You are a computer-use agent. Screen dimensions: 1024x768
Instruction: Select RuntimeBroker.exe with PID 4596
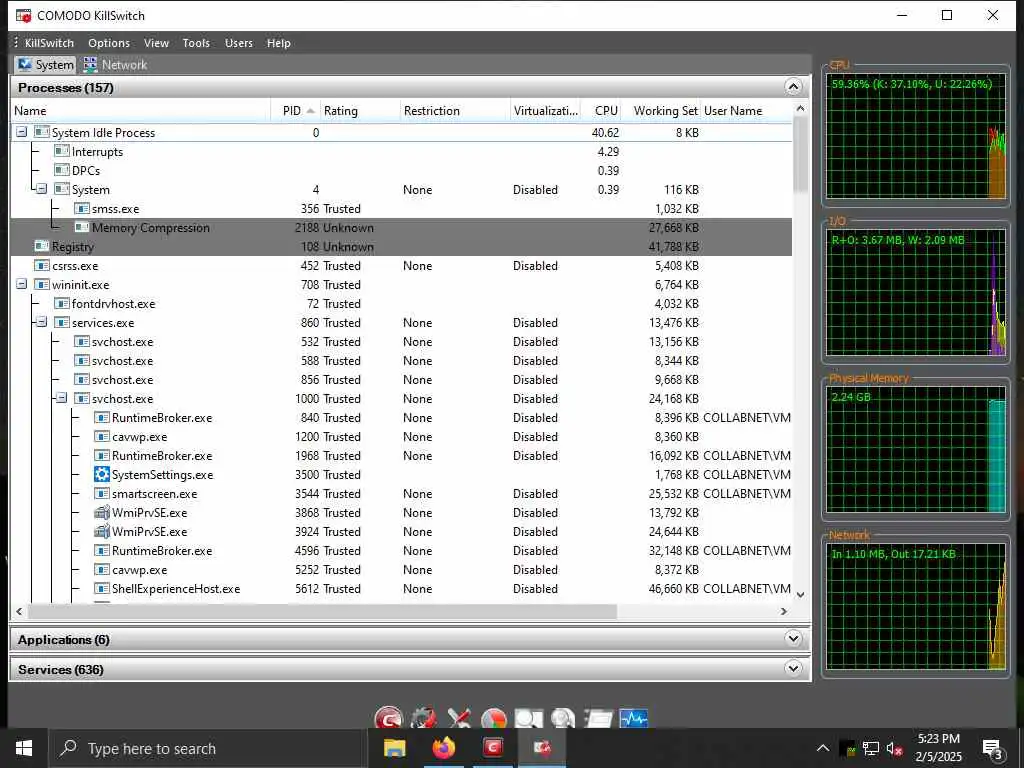401,551
